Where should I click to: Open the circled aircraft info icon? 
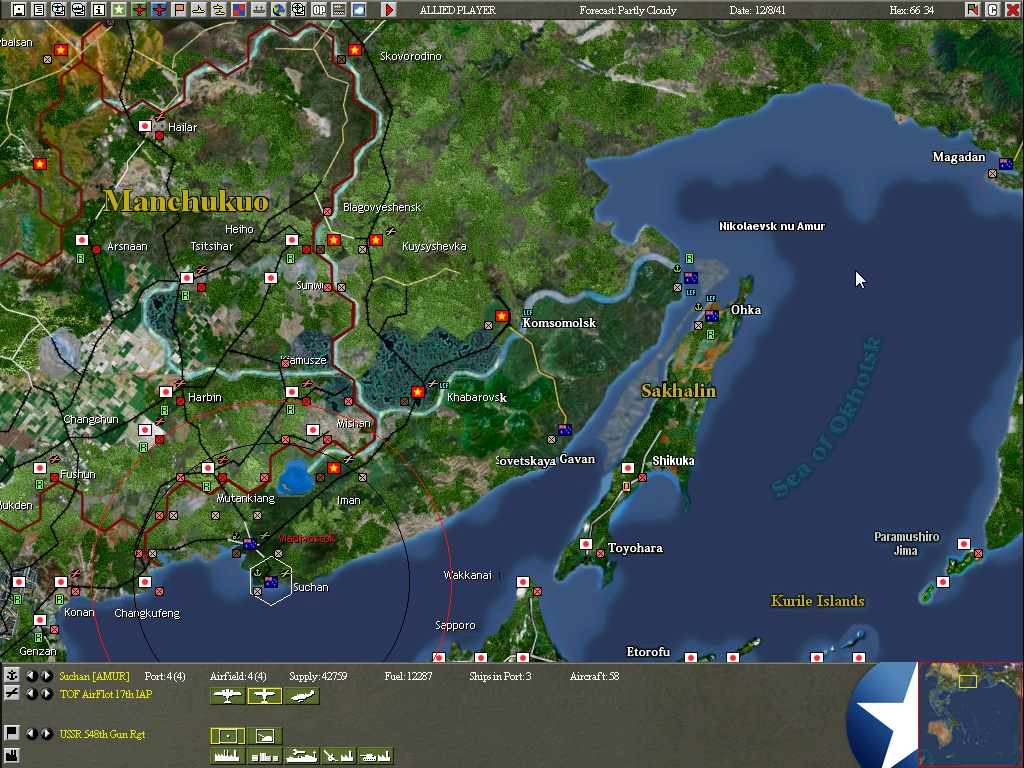[x=59, y=10]
